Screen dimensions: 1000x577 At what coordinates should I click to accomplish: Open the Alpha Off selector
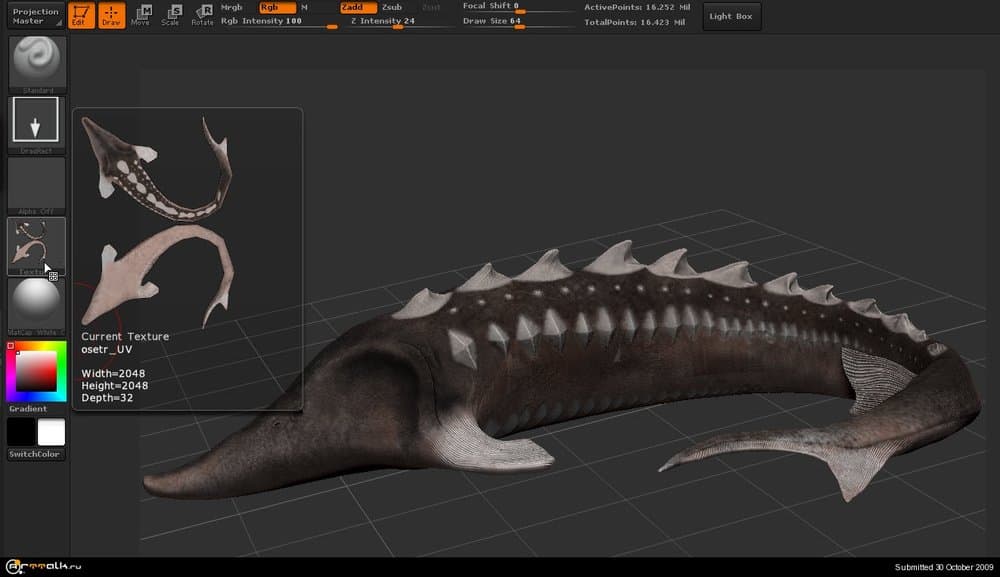pyautogui.click(x=37, y=184)
